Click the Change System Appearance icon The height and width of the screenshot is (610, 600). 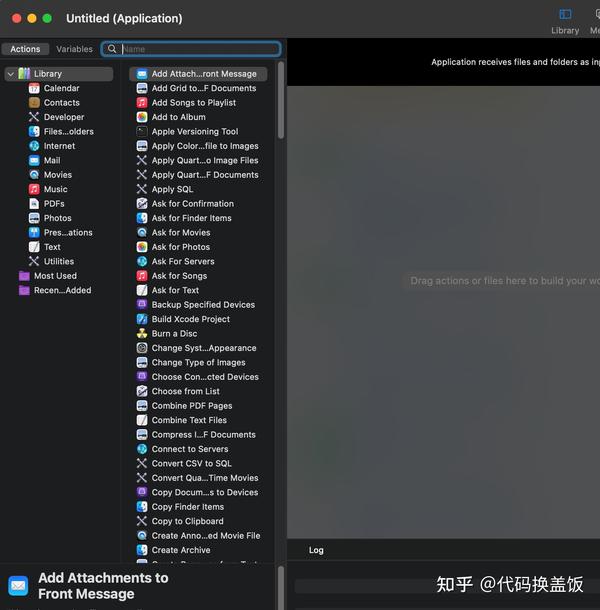pos(142,348)
